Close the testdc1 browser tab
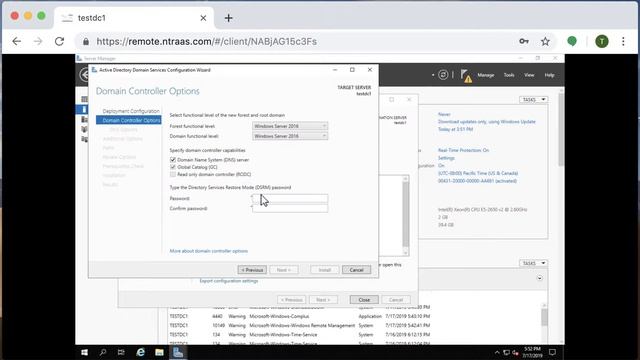Viewport: 640px width, 360px height. 203,18
